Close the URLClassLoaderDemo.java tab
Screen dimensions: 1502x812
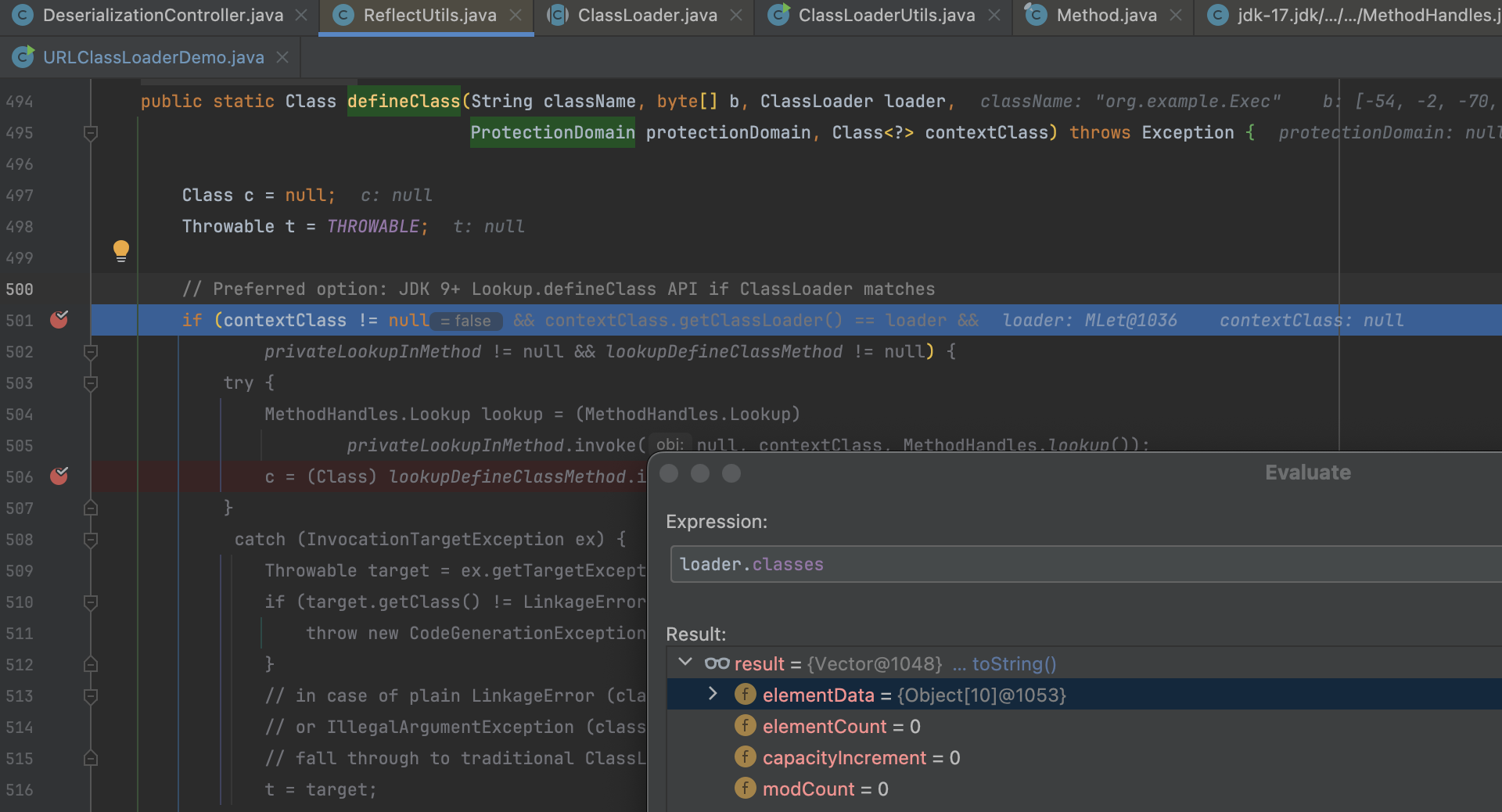point(282,58)
